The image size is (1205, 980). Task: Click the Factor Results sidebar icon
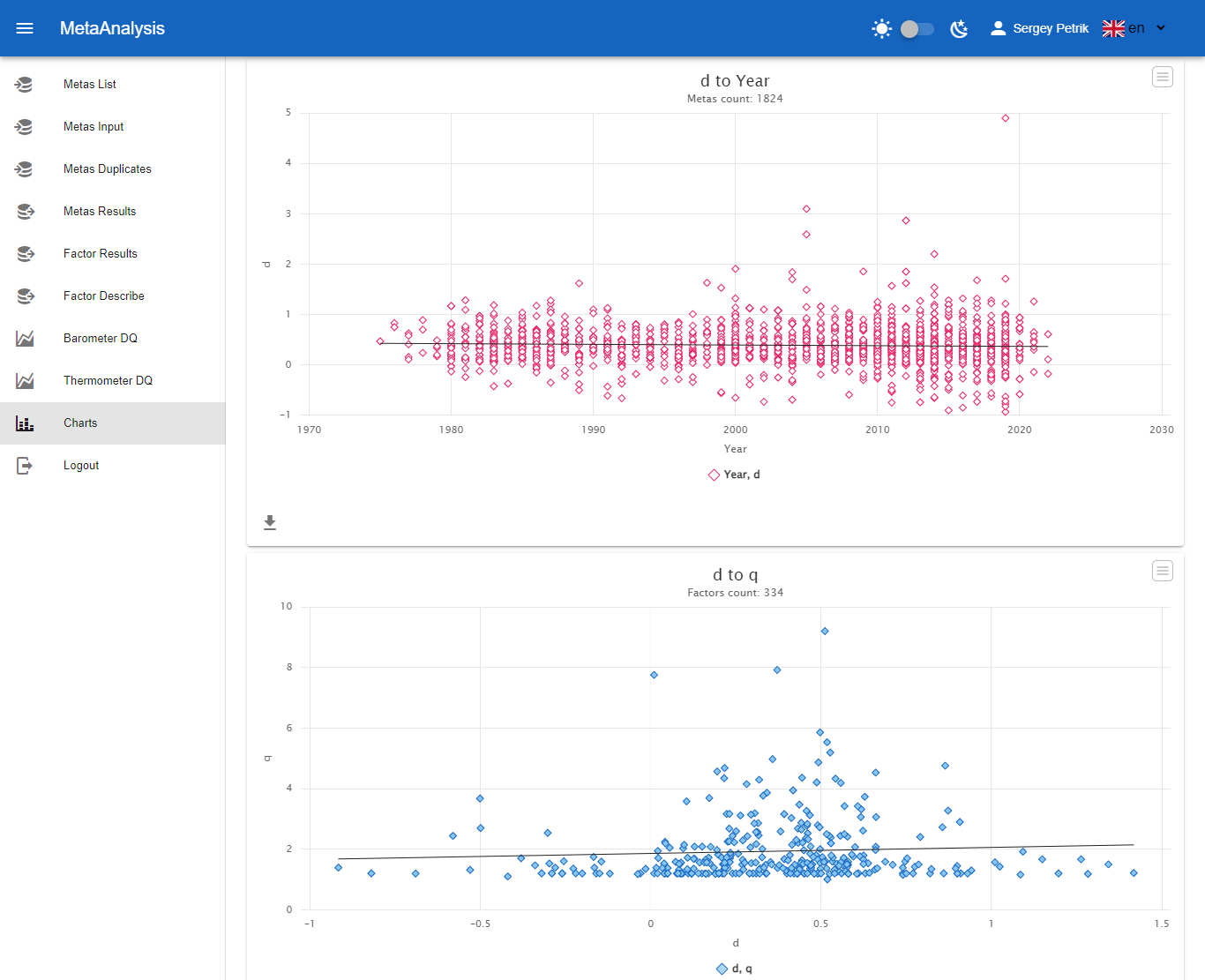(26, 254)
